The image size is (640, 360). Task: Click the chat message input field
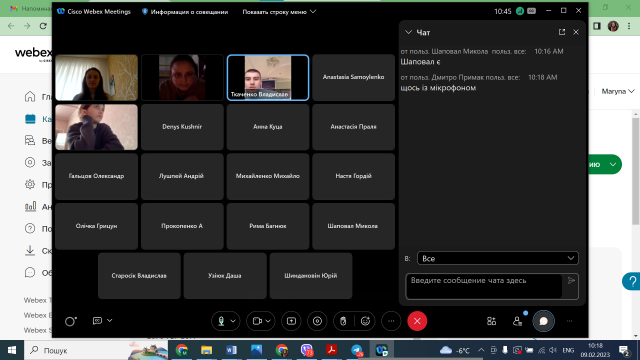pos(484,286)
